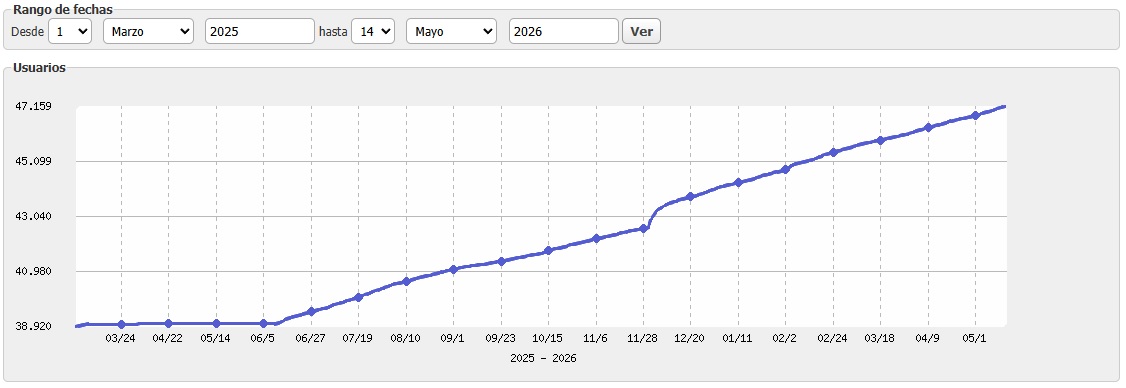Click the chart data point at 02/24
This screenshot has height=388, width=1126.
pyautogui.click(x=833, y=152)
